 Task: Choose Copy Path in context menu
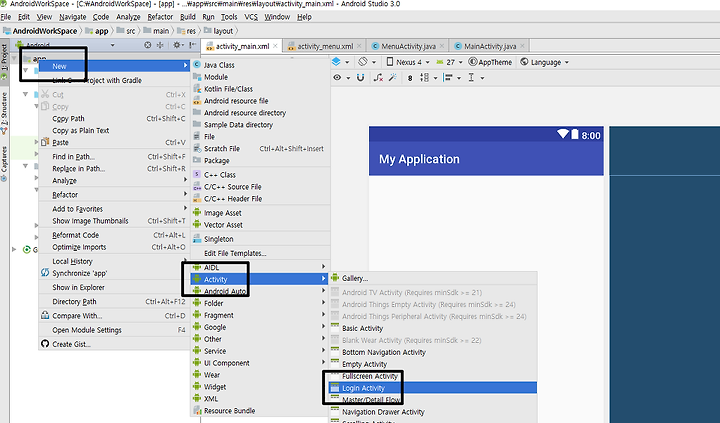(x=114, y=118)
